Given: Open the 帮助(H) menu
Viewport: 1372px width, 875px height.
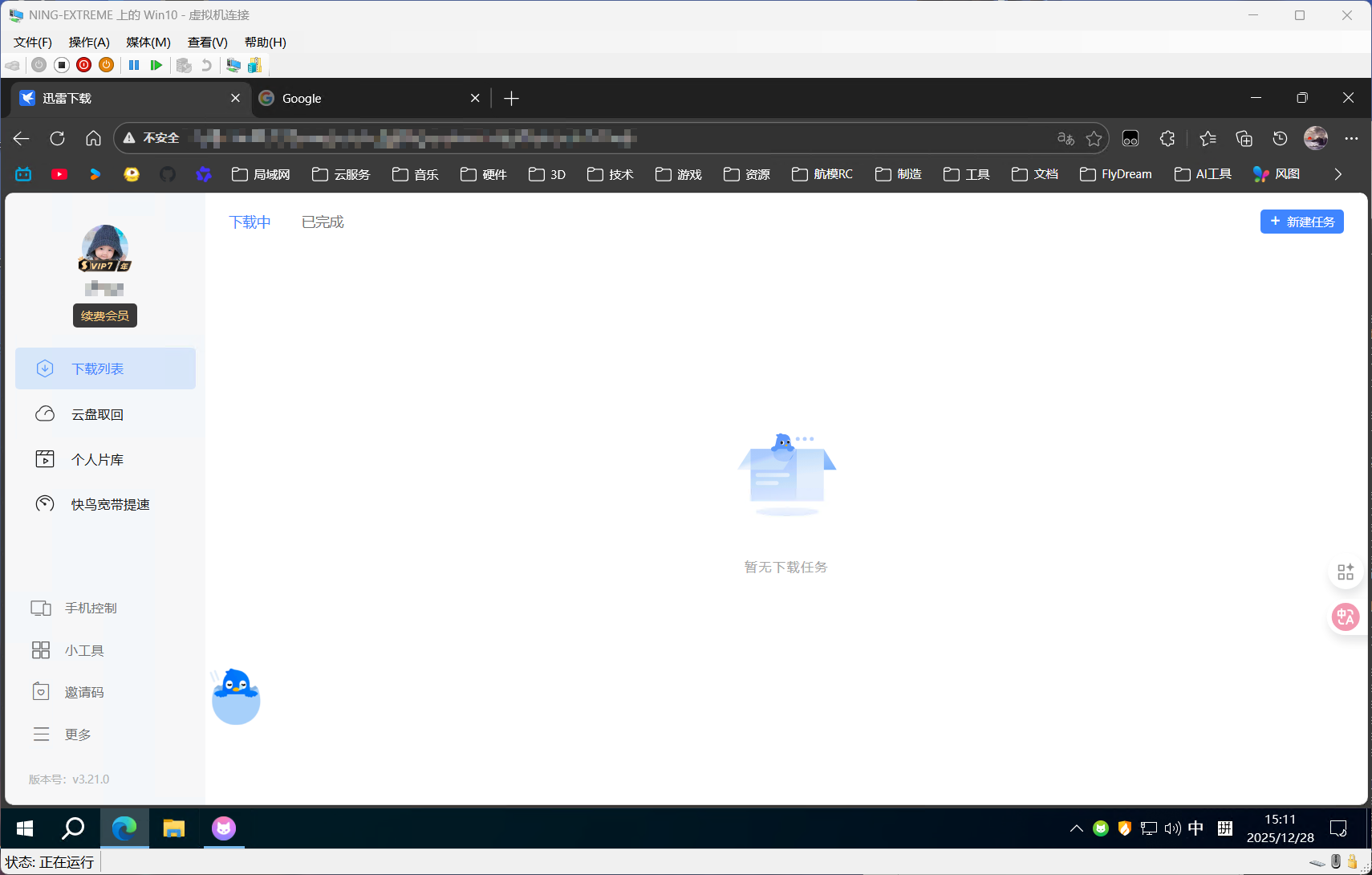Looking at the screenshot, I should (x=266, y=43).
